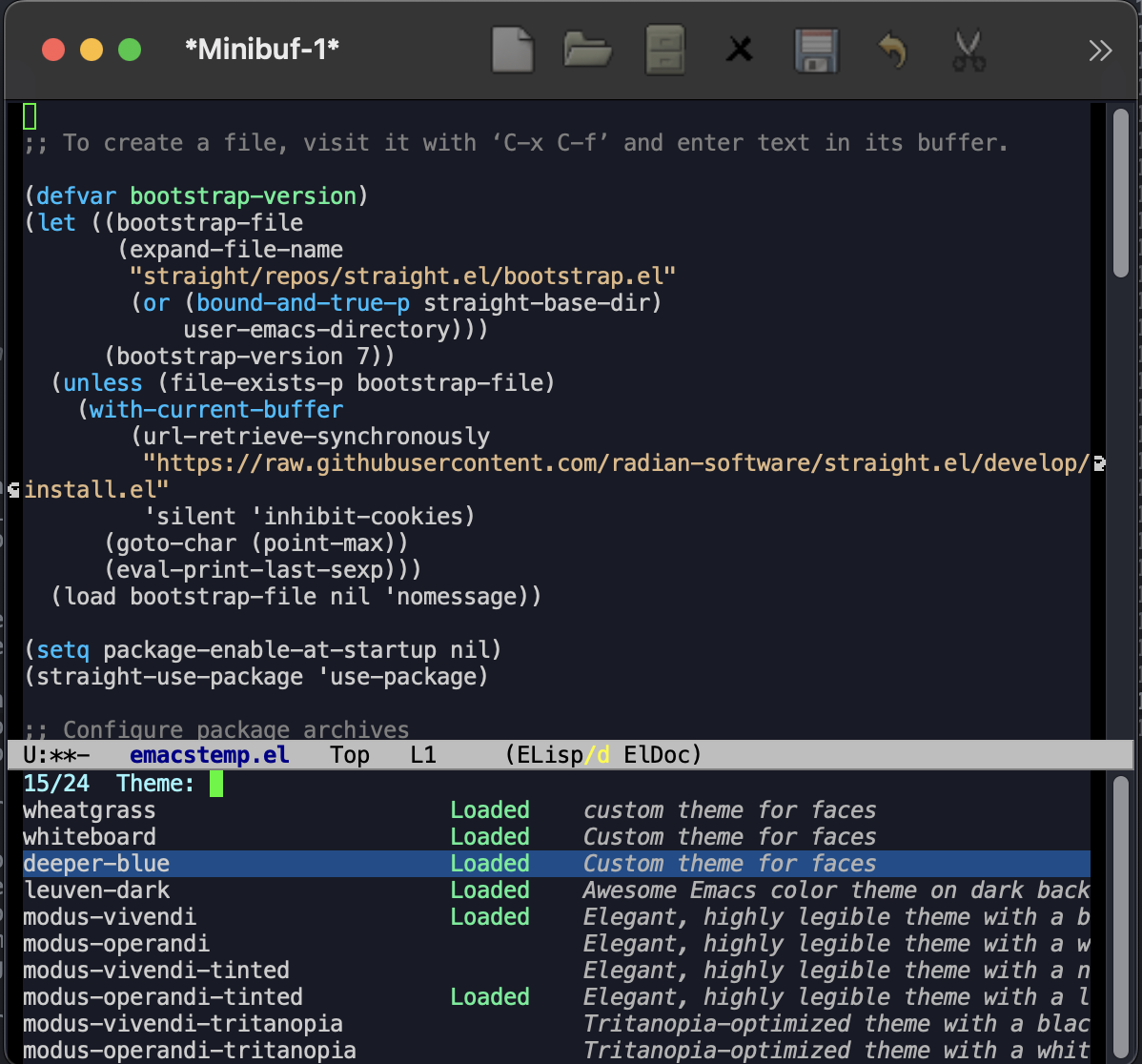The height and width of the screenshot is (1064, 1142).
Task: Click the user-emacs-directory text
Action: point(316,329)
